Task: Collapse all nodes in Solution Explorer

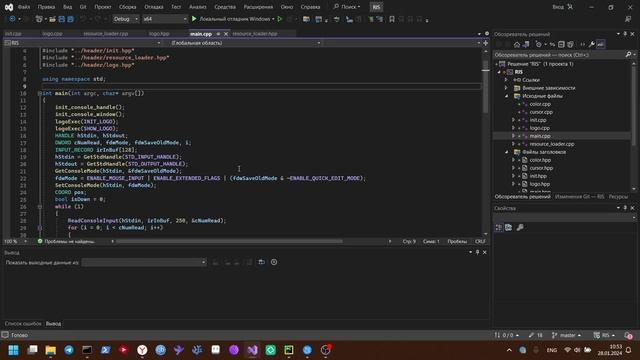Action: [561, 44]
